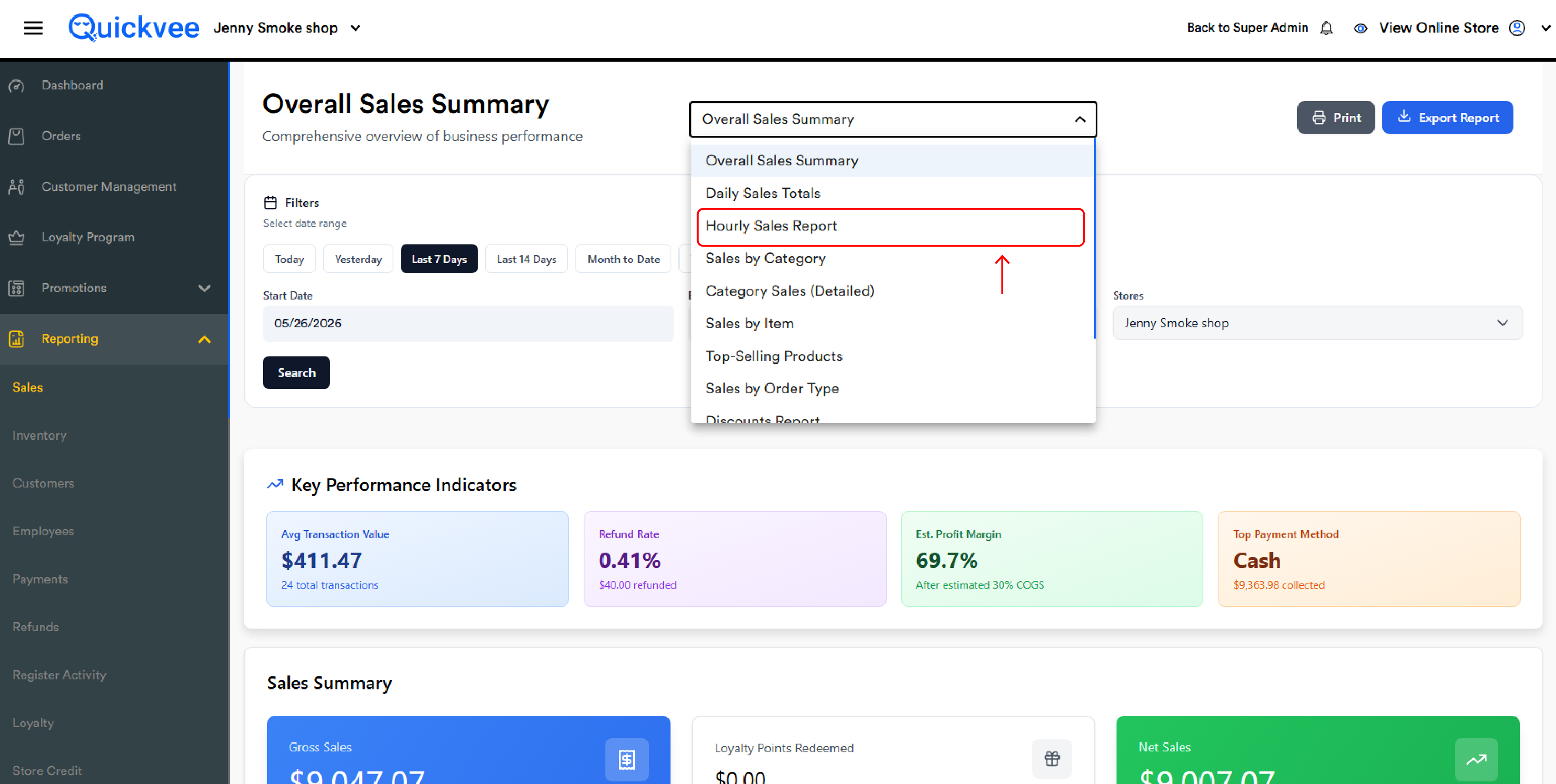
Task: Select Top-Selling Products report
Action: [x=892, y=356]
